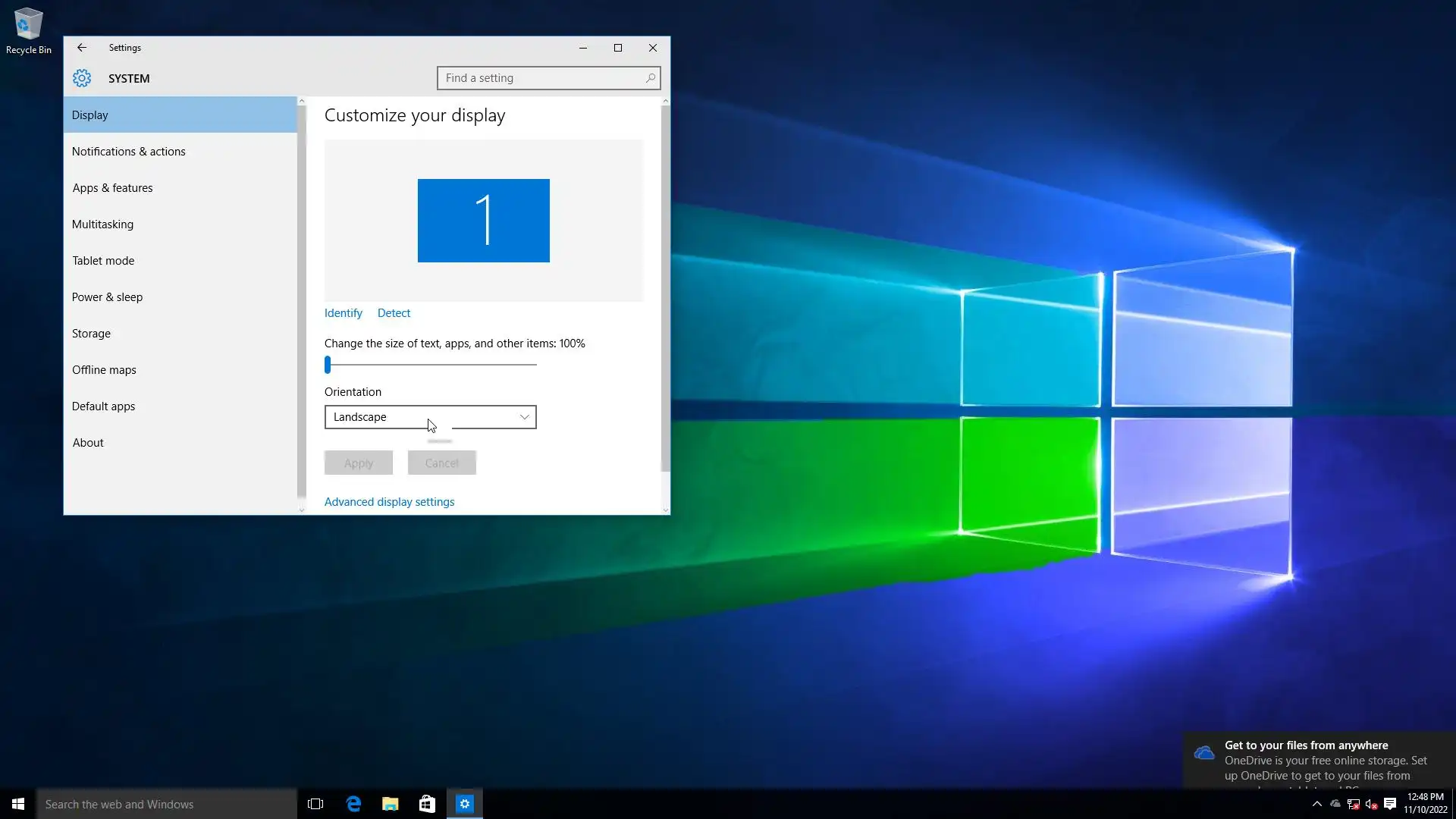1456x819 pixels.
Task: Open File Explorer from the taskbar
Action: point(390,804)
